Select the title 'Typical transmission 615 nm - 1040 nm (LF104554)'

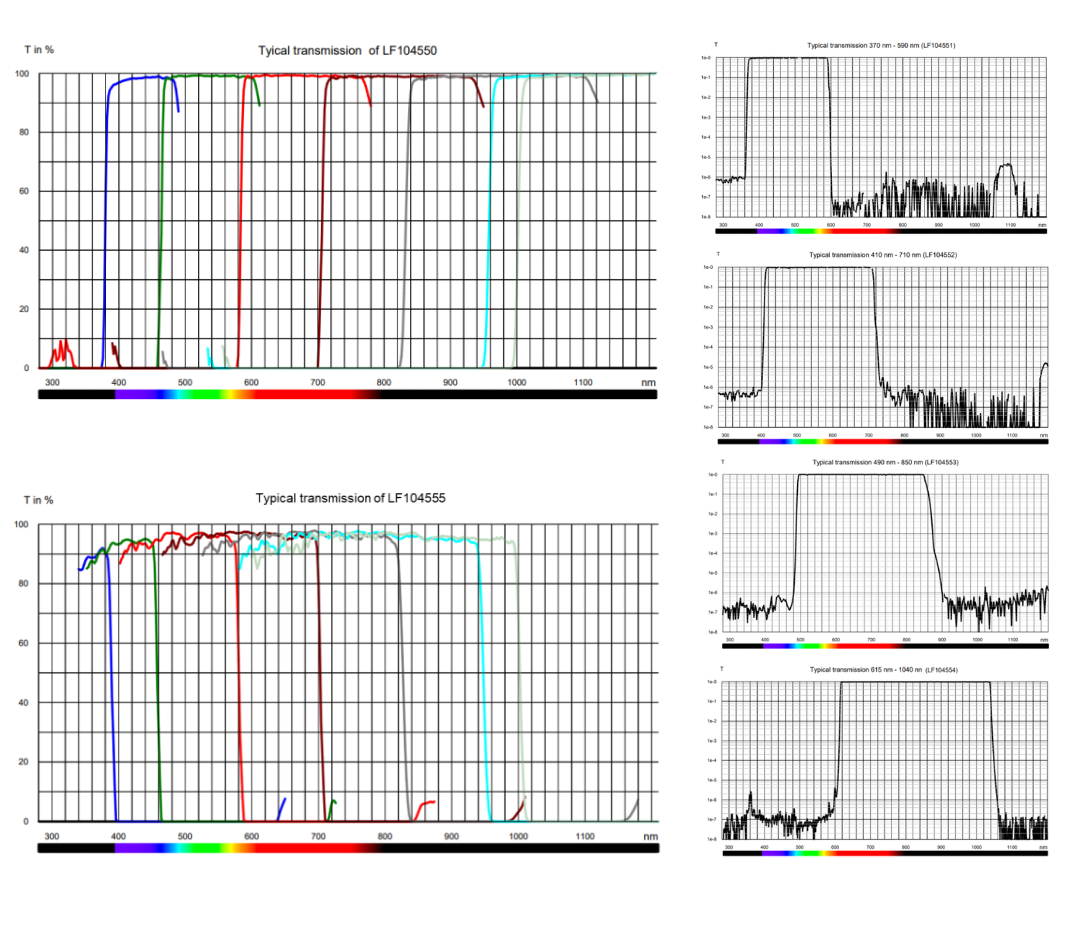[884, 669]
